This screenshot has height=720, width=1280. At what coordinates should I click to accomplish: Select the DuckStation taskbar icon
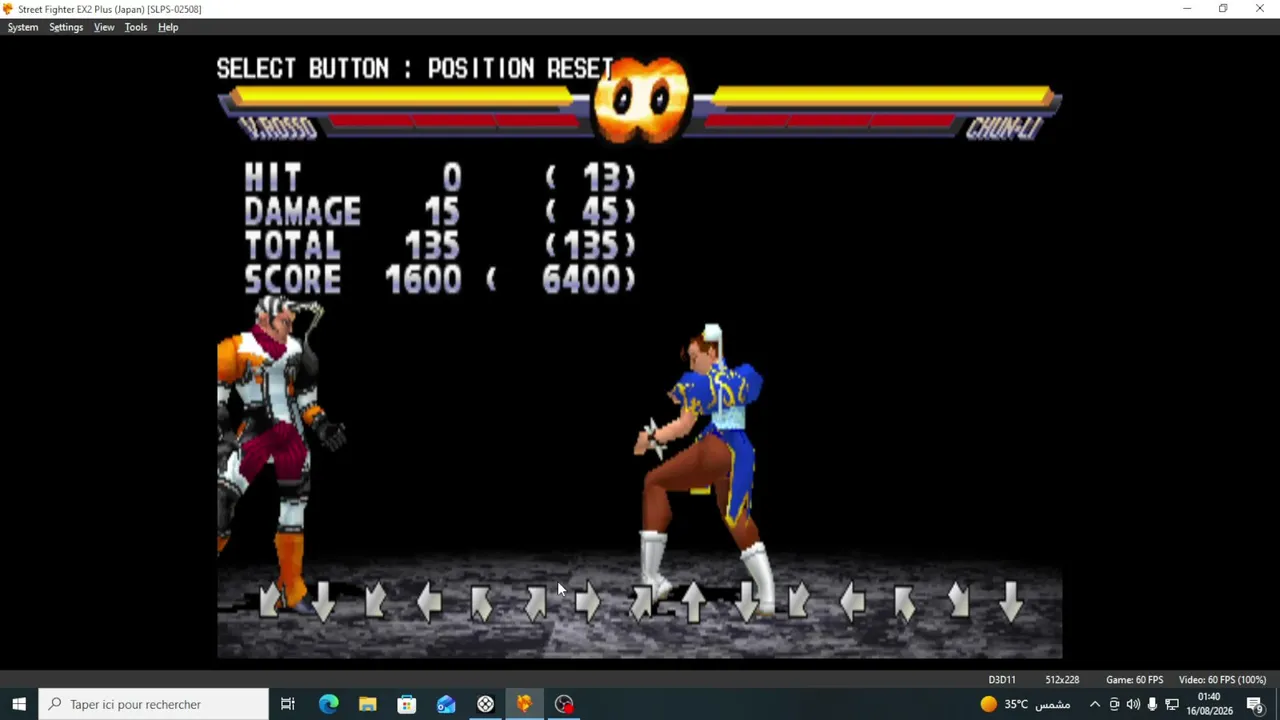click(x=524, y=704)
